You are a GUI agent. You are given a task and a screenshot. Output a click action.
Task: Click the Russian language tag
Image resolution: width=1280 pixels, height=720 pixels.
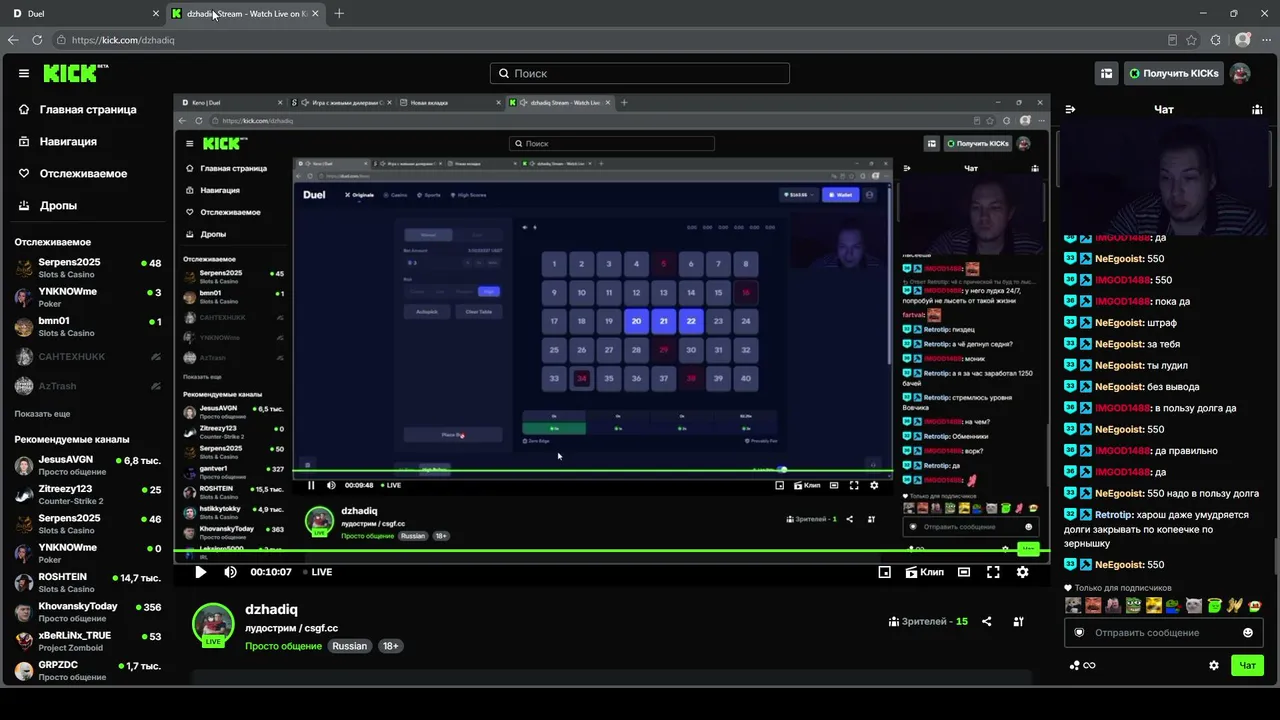pos(350,646)
